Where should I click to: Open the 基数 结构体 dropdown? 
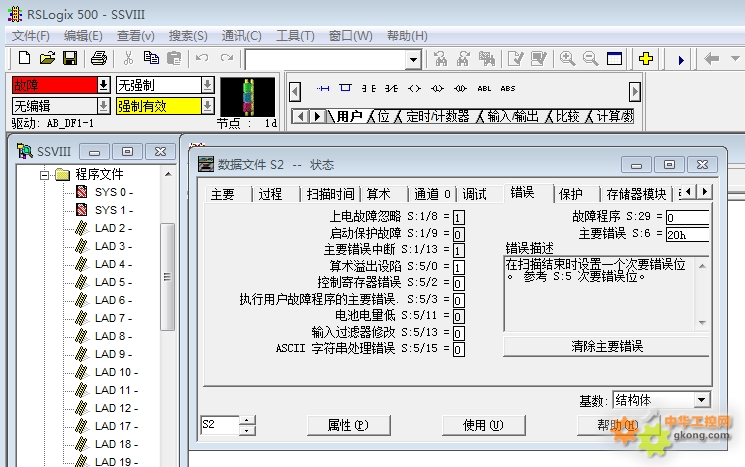[701, 400]
